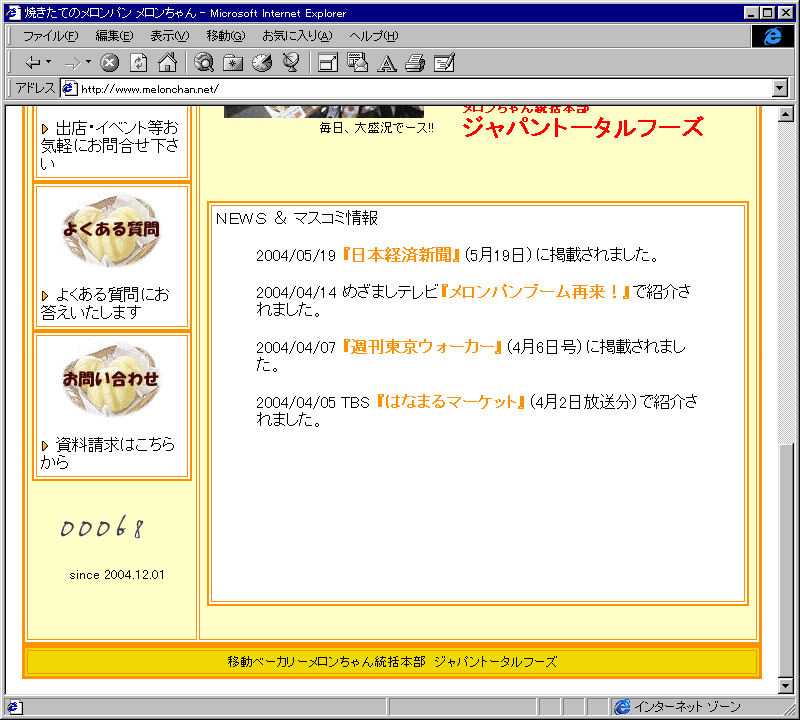The image size is (800, 720).
Task: Open the メロンパンブーム再来! link
Action: pos(536,291)
